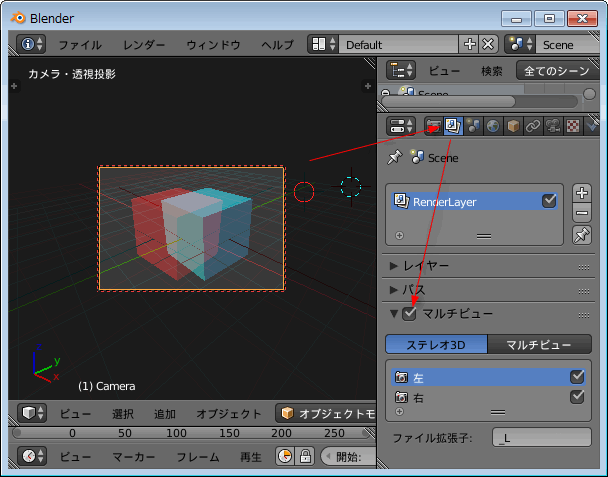The height and width of the screenshot is (477, 608).
Task: Click the Scene name field in header
Action: 568,44
